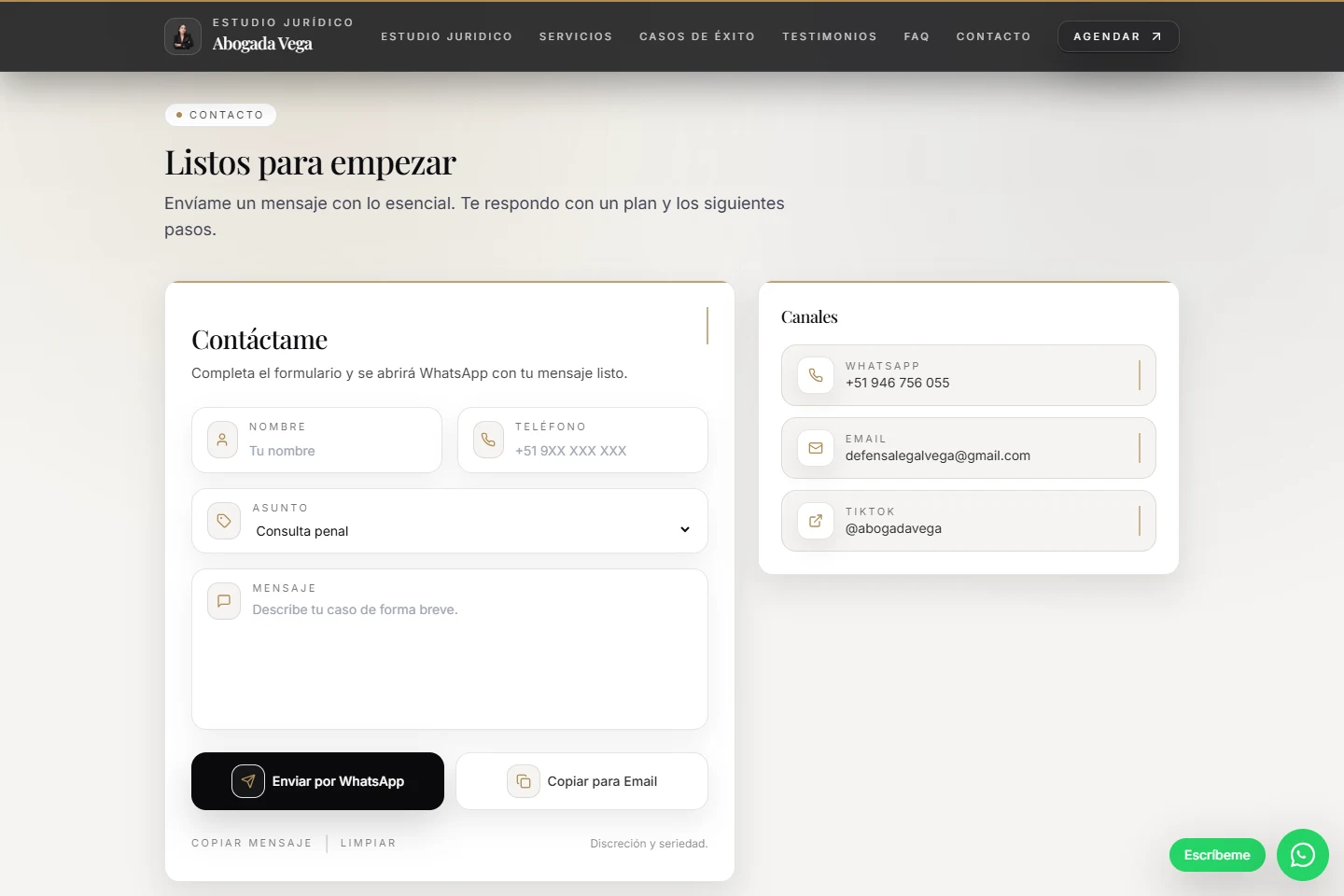The width and height of the screenshot is (1344, 896).
Task: Click the Copiar Mensaje link
Action: coord(252,843)
